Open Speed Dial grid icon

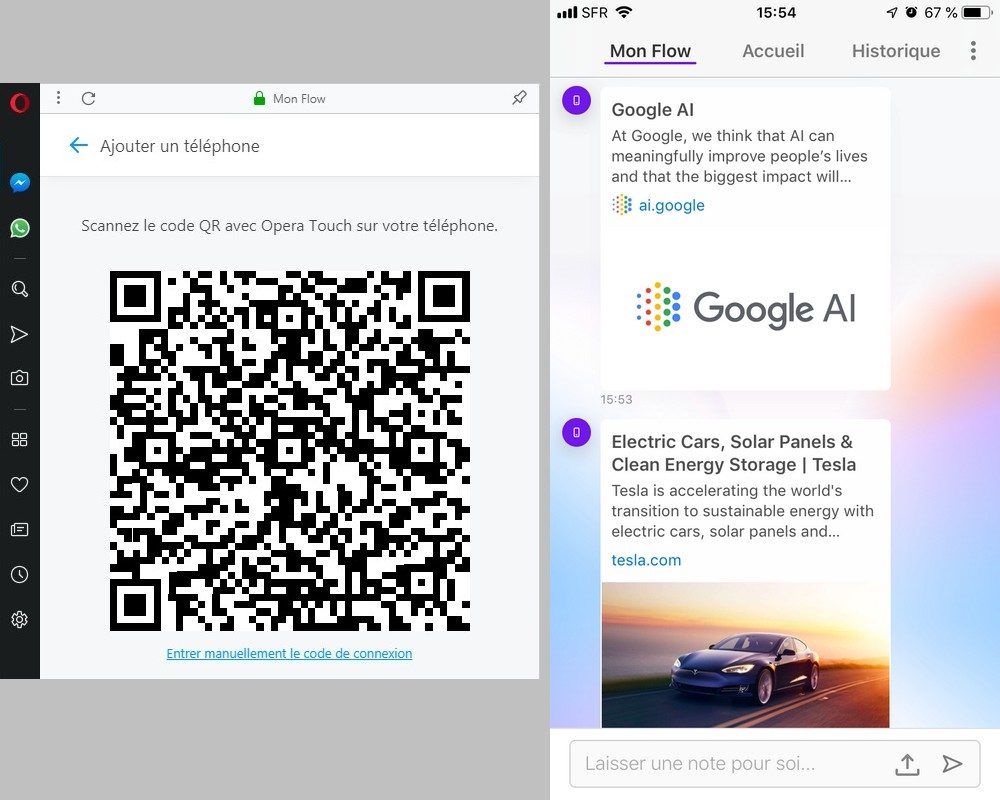pos(19,439)
